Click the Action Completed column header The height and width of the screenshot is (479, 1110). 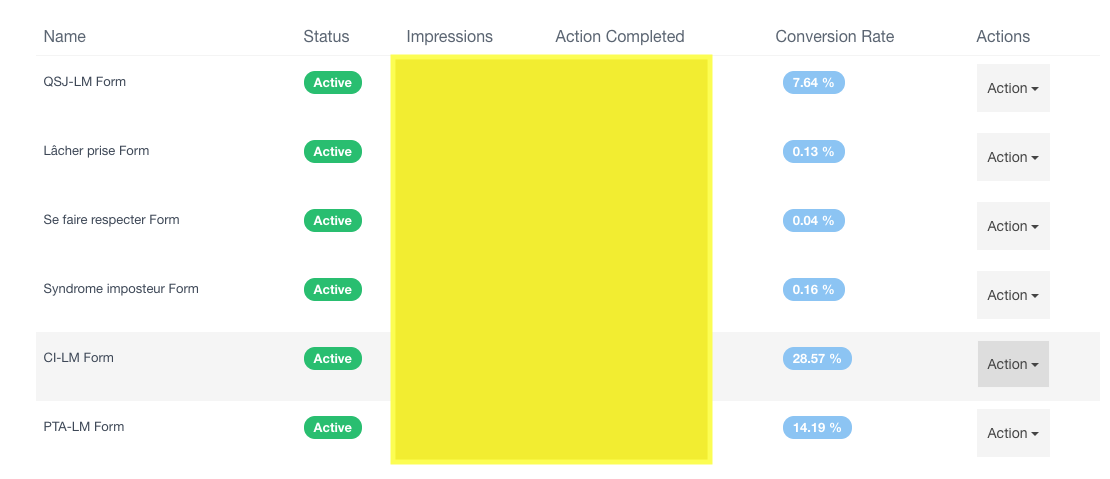(619, 36)
